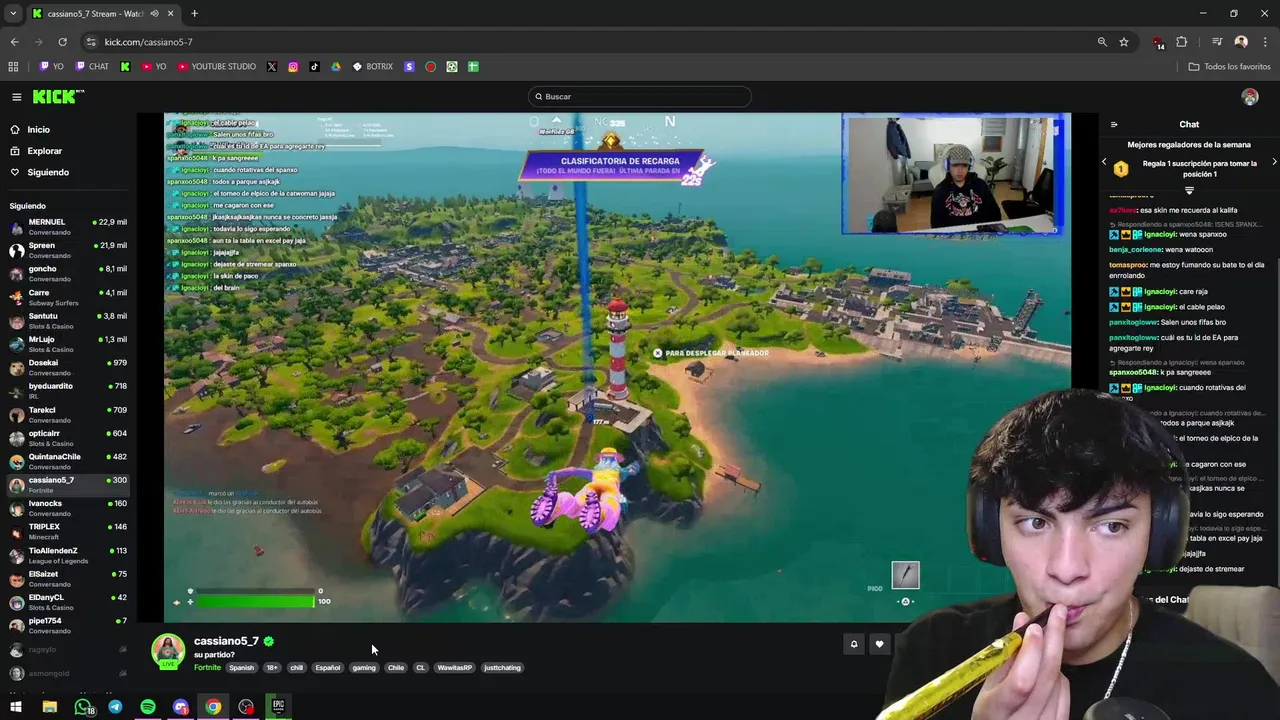The height and width of the screenshot is (720, 1280).
Task: Open Spotify from the taskbar
Action: [148, 707]
